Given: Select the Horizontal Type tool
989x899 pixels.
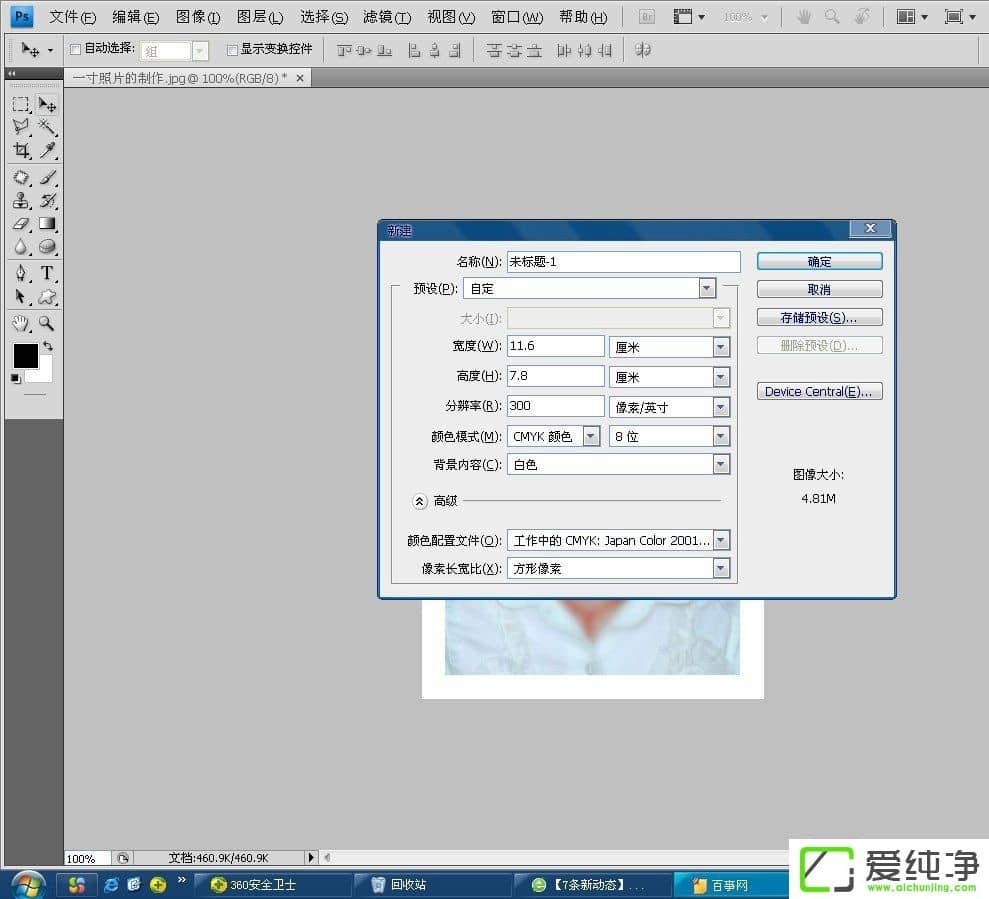Looking at the screenshot, I should click(47, 273).
